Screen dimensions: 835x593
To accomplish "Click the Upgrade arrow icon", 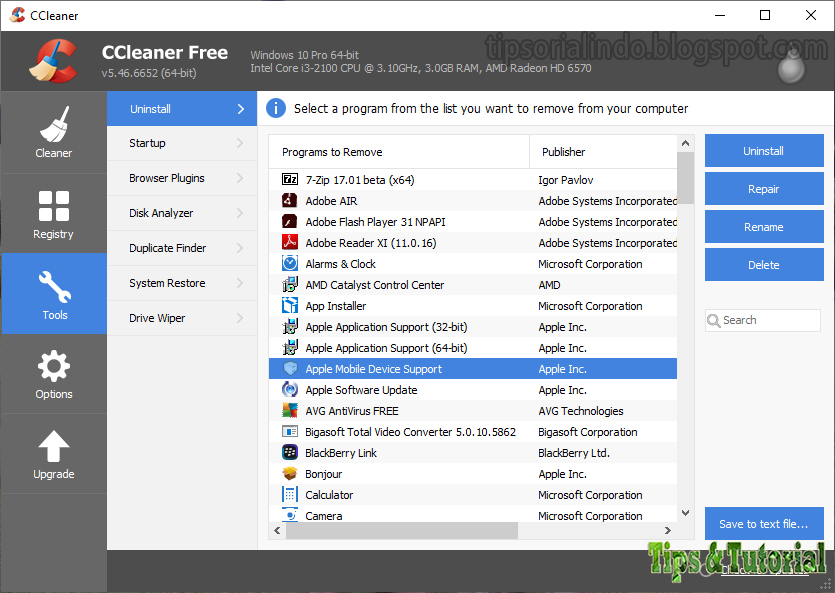I will 54,446.
